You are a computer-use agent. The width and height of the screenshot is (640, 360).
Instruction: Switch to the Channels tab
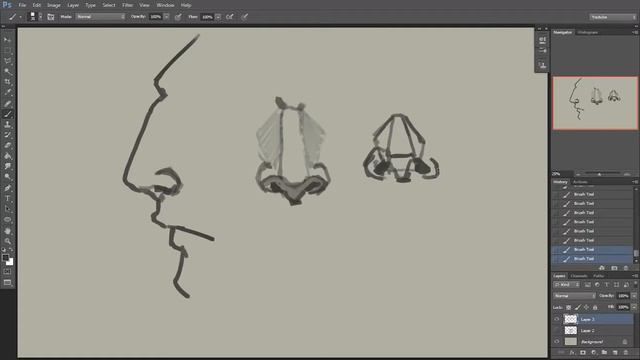coord(578,276)
